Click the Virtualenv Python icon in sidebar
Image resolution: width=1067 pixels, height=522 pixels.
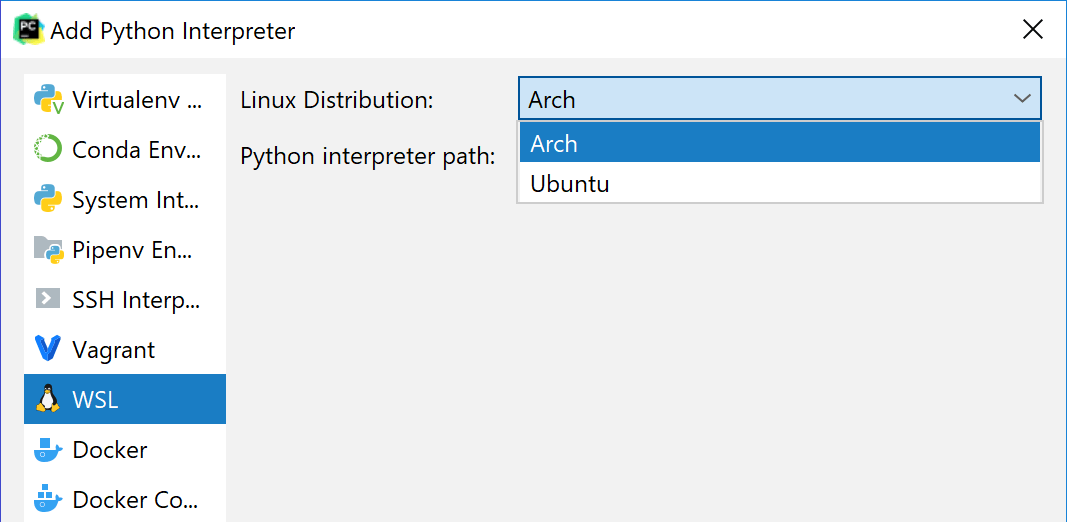[x=48, y=99]
